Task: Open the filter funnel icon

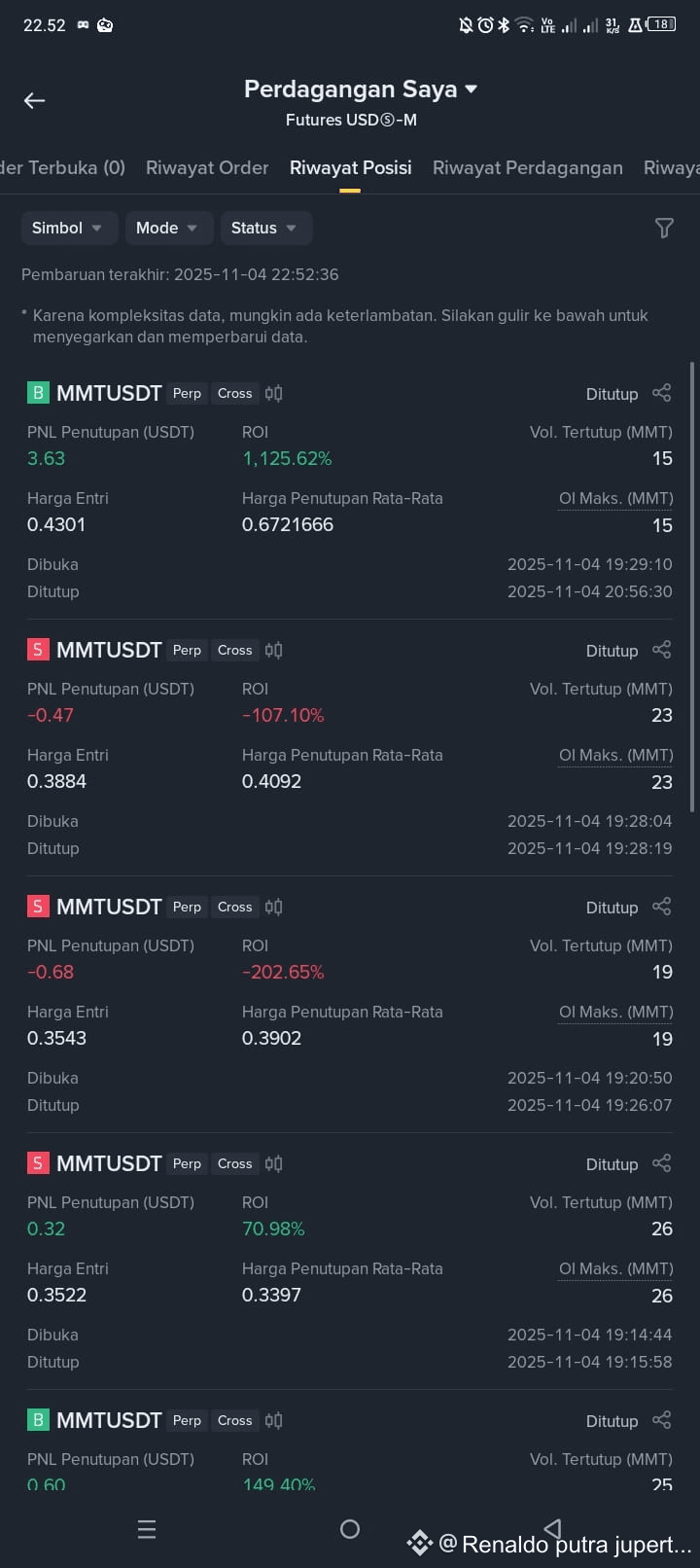Action: tap(664, 228)
